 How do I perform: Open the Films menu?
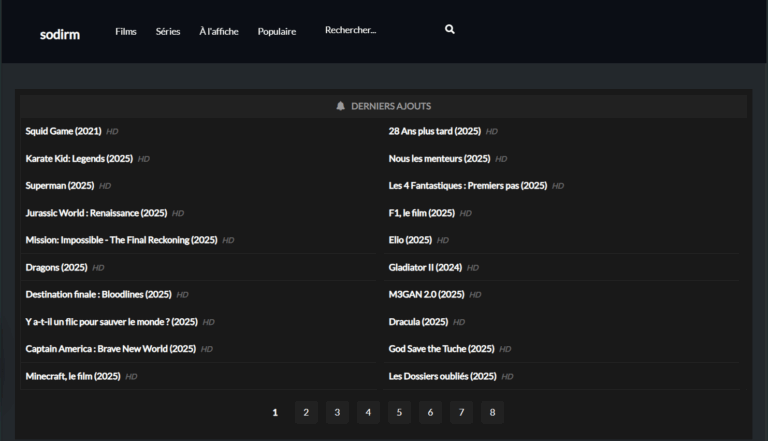coord(126,31)
